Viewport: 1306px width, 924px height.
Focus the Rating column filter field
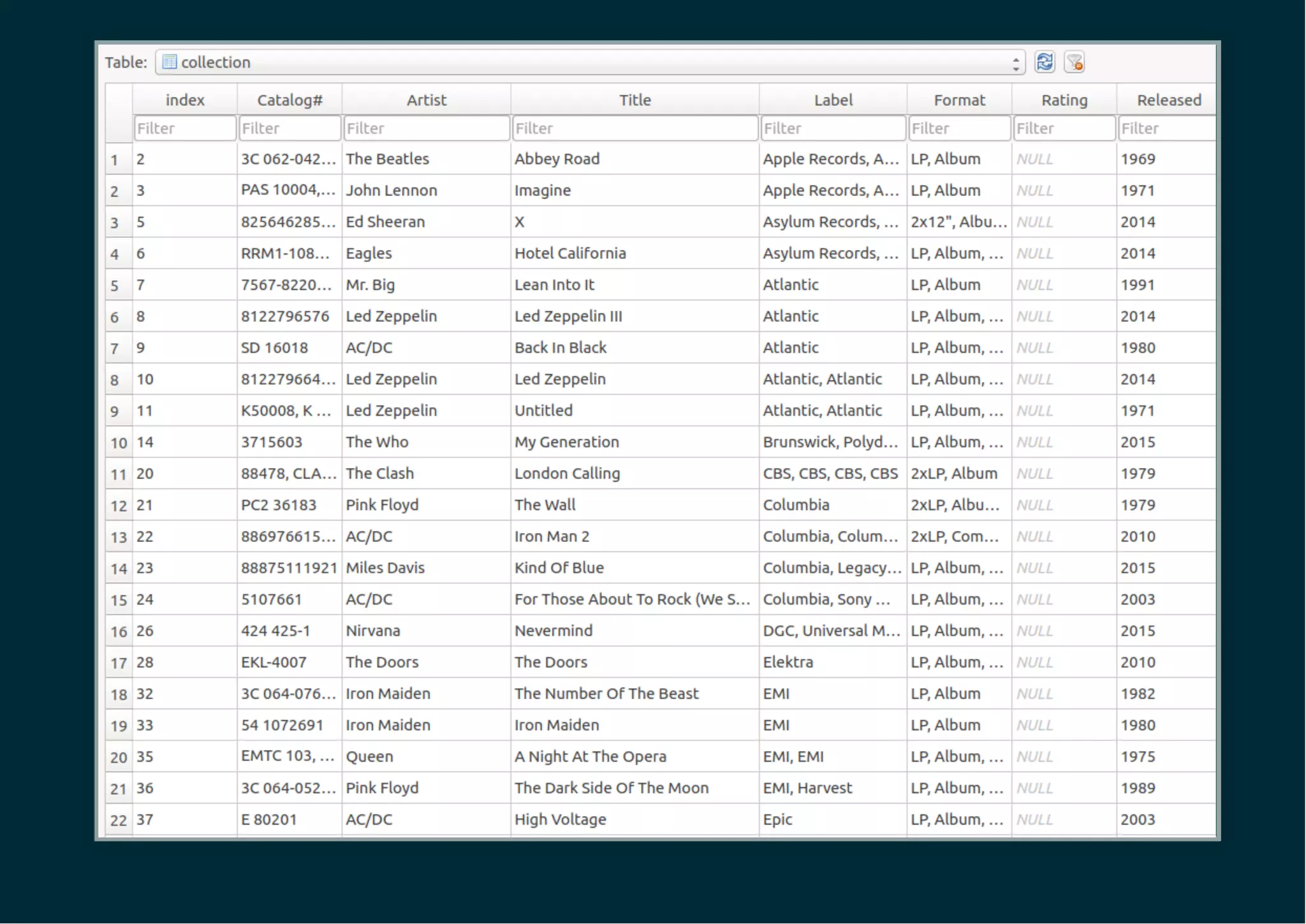pos(1064,128)
